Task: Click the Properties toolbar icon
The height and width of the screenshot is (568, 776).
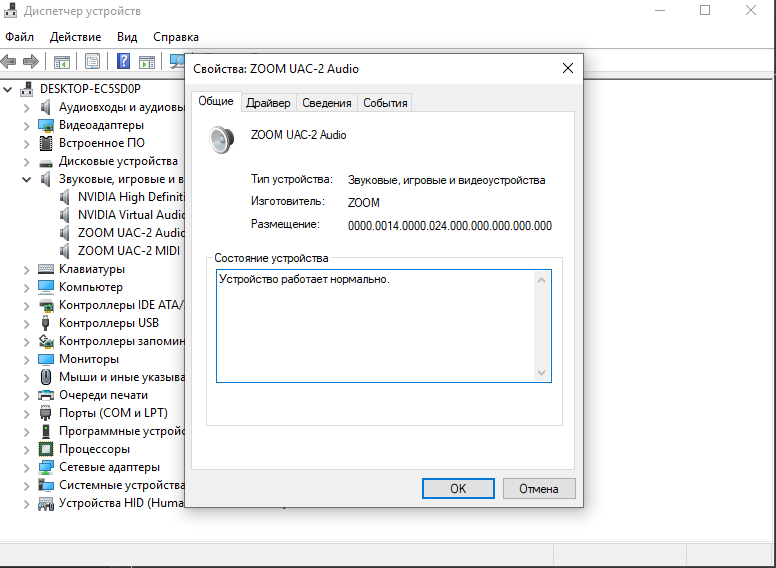Action: [x=93, y=62]
